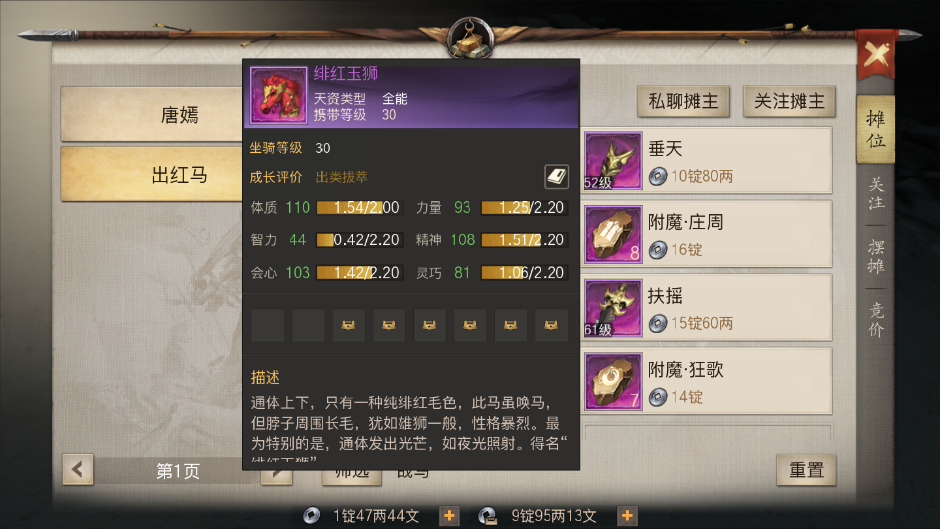Click the plus icon next to 9锭95两13文

[x=626, y=515]
